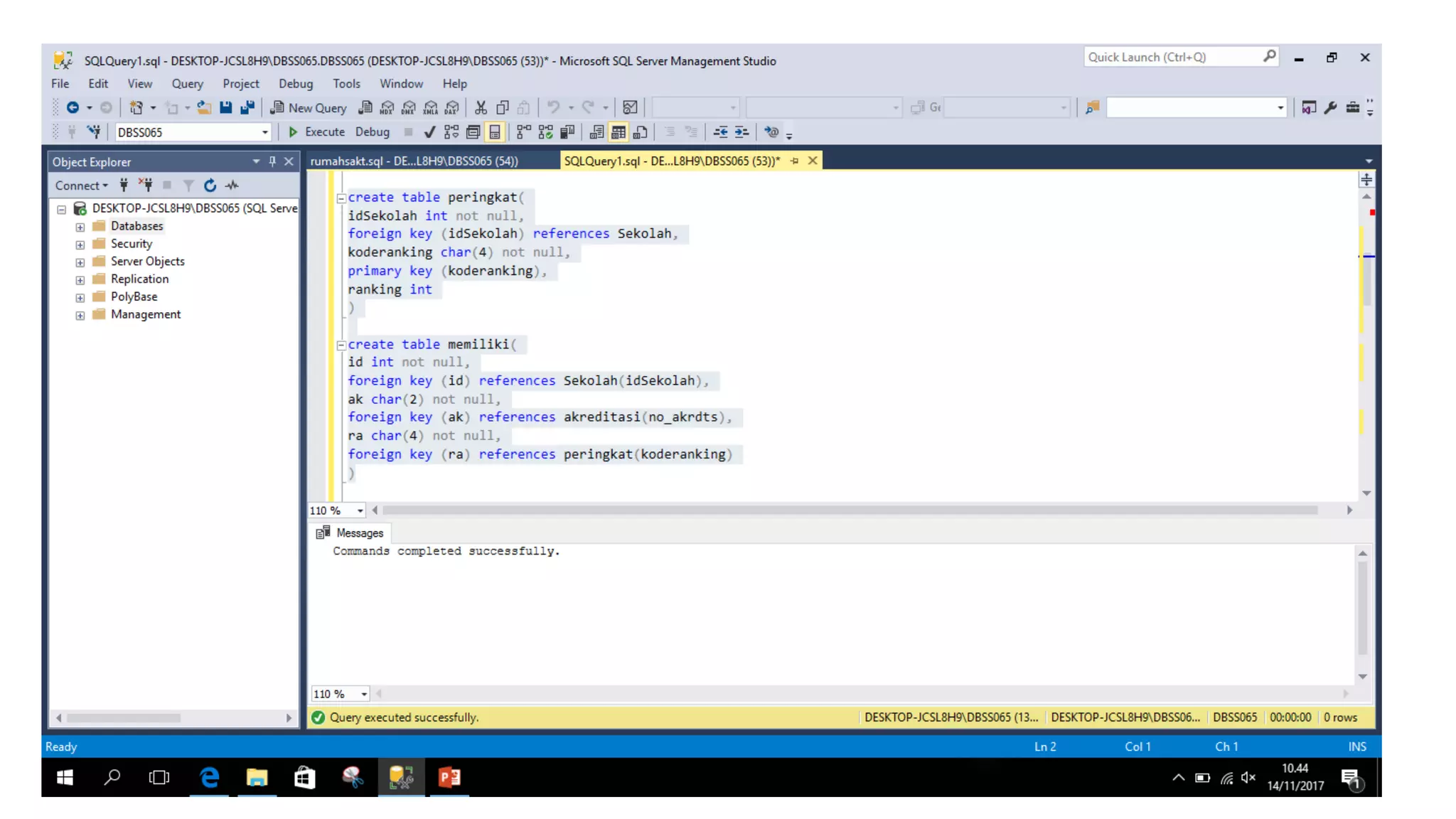This screenshot has height=819, width=1456.
Task: Open the Query menu
Action: (x=187, y=84)
